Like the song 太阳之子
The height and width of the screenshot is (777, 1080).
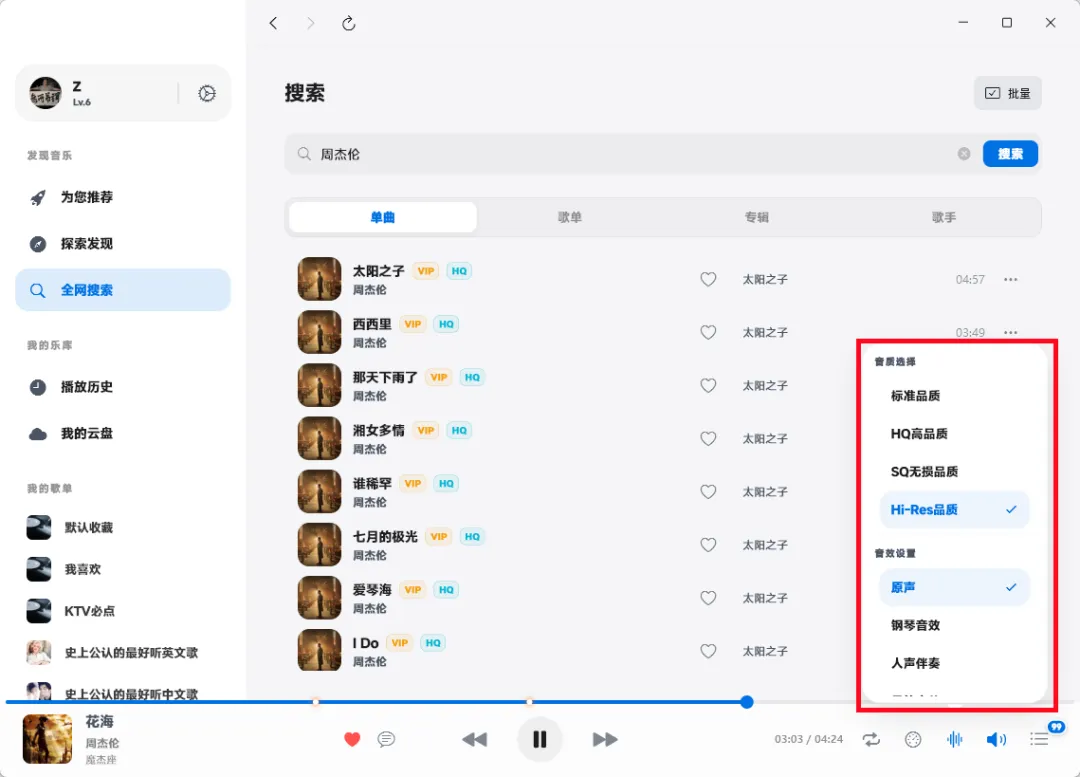[708, 279]
